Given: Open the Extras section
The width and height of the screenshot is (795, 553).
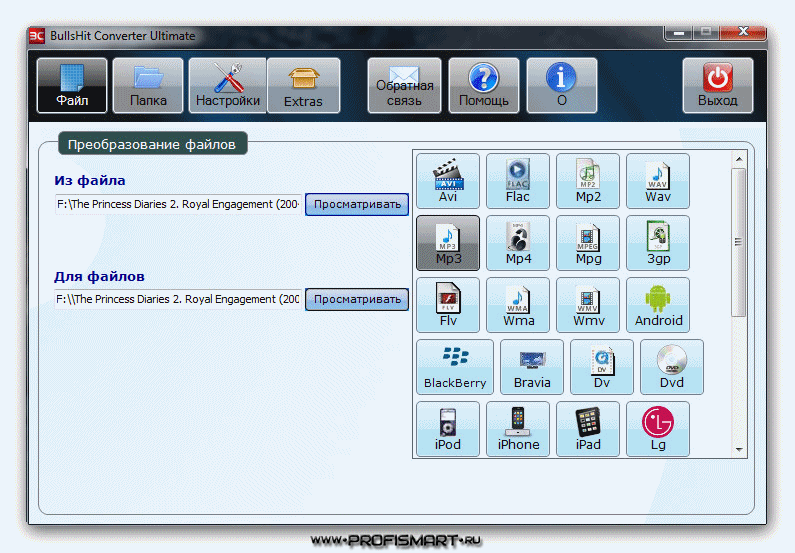Looking at the screenshot, I should 303,85.
